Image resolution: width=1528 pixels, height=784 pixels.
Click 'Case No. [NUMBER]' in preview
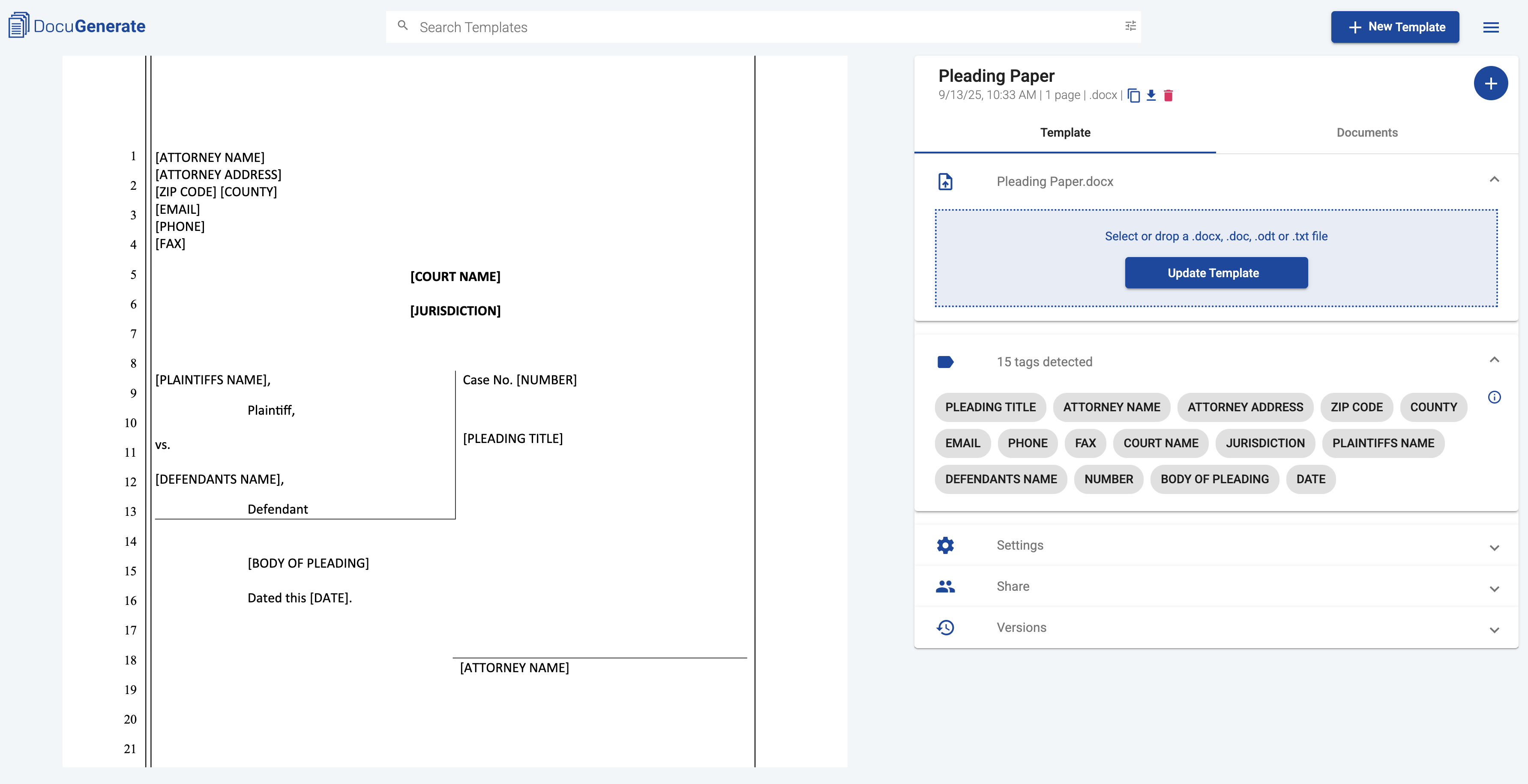click(519, 380)
